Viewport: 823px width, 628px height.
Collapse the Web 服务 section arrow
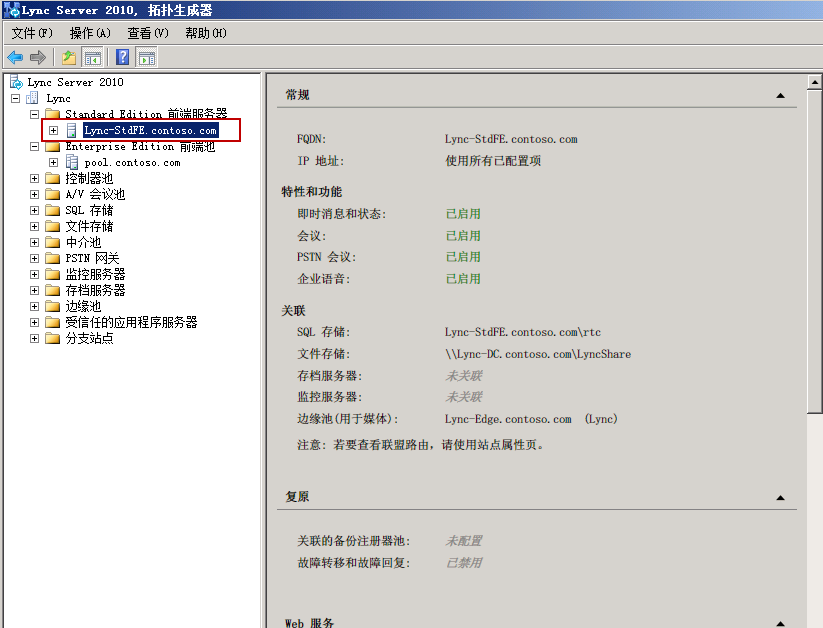coord(780,624)
